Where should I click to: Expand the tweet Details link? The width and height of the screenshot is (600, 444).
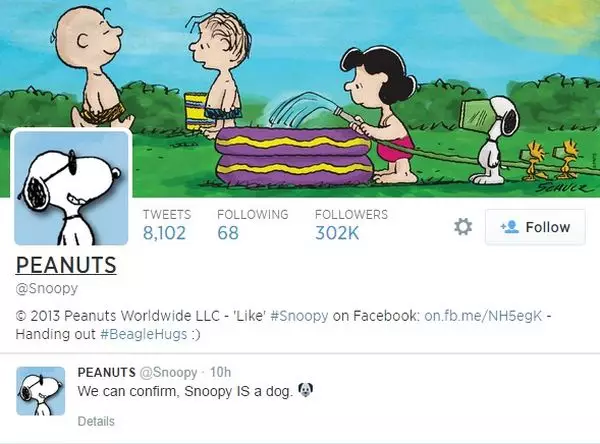[x=96, y=421]
